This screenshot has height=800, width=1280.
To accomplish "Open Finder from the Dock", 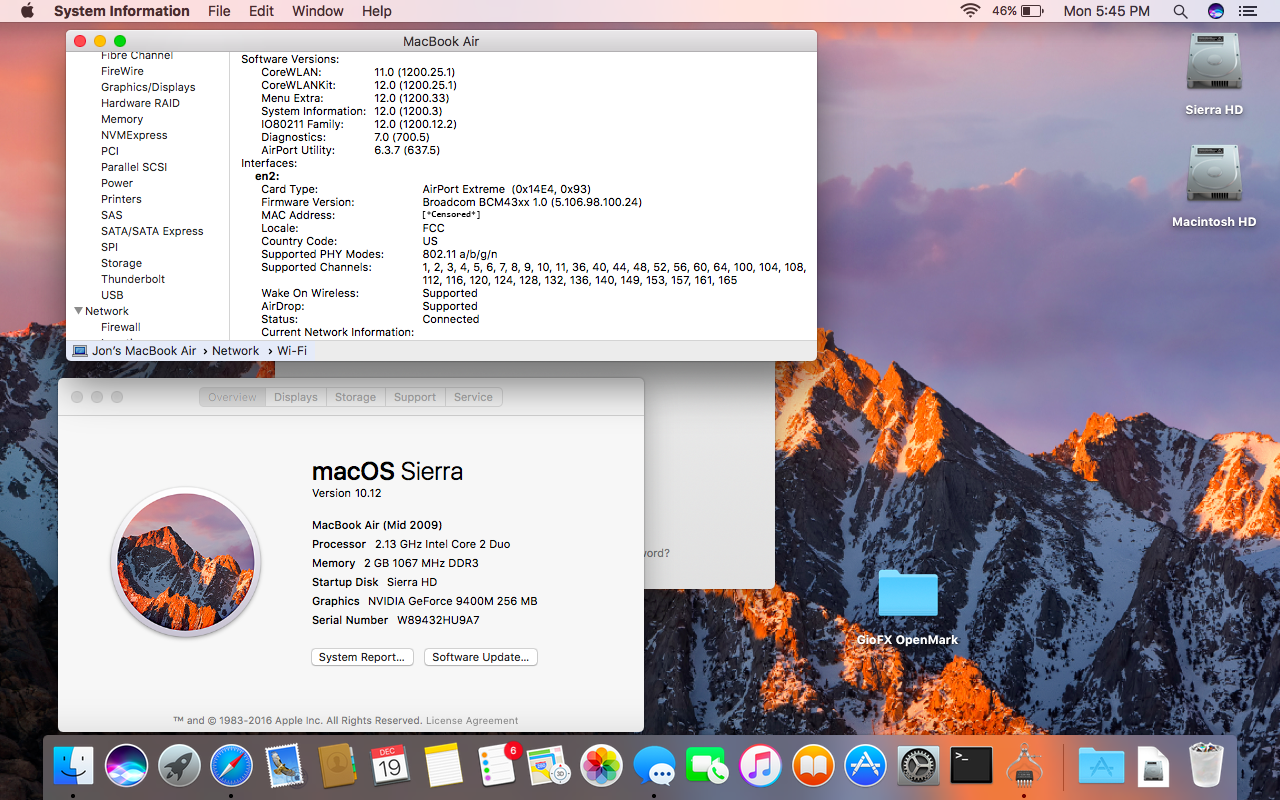I will tap(74, 767).
